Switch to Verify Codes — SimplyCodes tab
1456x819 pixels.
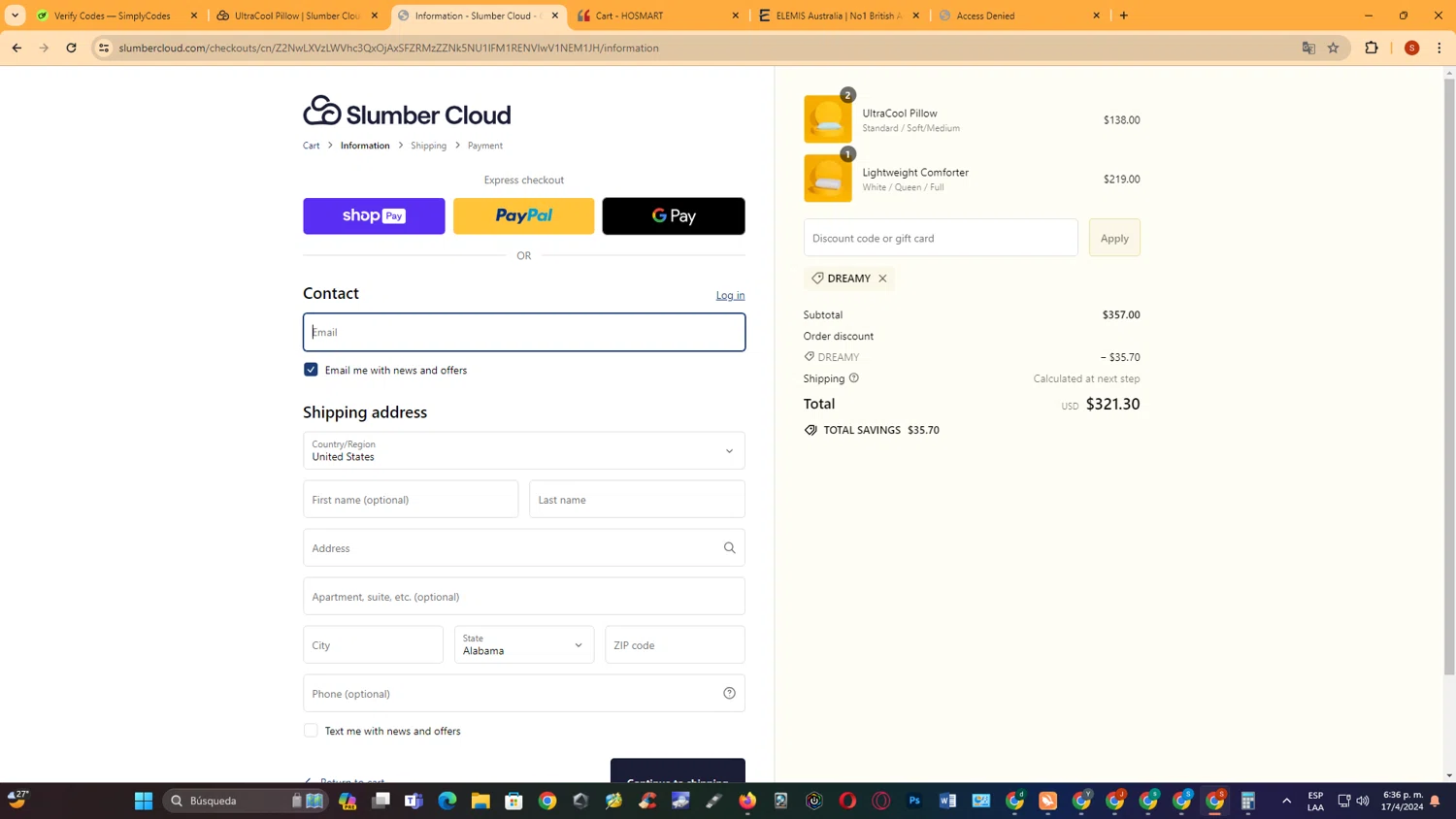(x=113, y=16)
